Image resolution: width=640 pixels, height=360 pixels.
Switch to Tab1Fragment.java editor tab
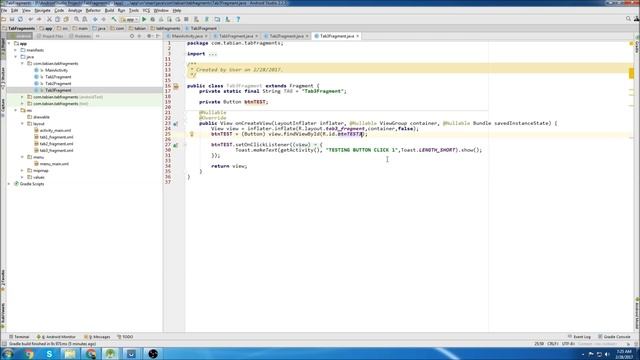point(236,36)
